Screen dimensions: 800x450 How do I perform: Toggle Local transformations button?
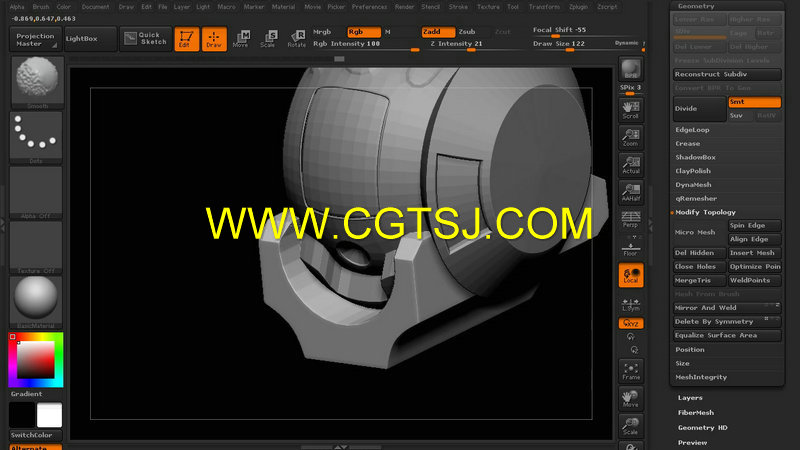(x=631, y=275)
